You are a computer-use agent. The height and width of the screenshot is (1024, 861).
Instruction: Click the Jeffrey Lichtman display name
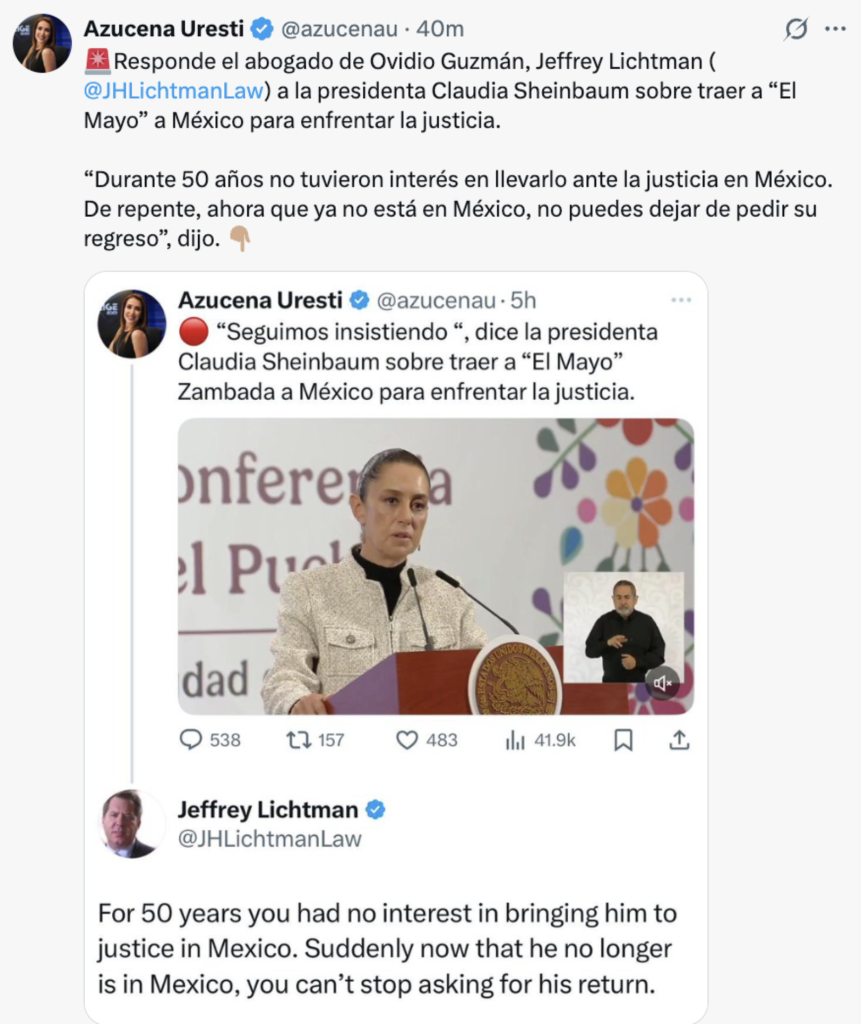click(x=269, y=809)
